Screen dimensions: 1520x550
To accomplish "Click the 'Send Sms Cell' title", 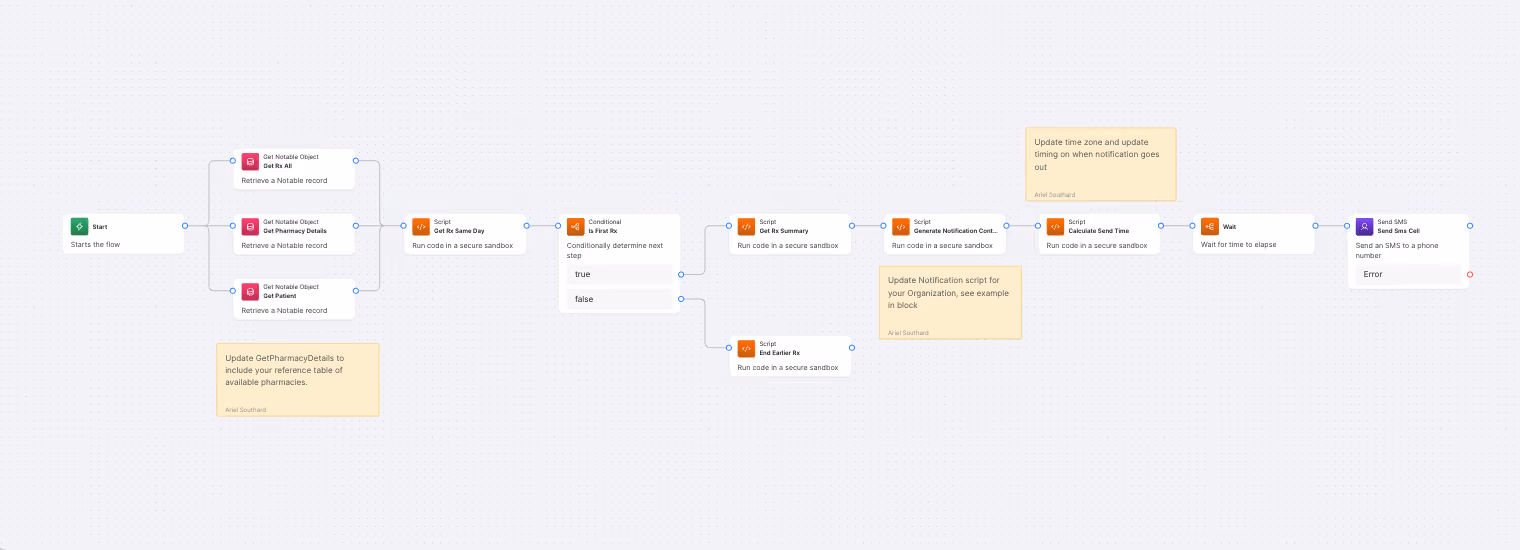I will 1398,231.
